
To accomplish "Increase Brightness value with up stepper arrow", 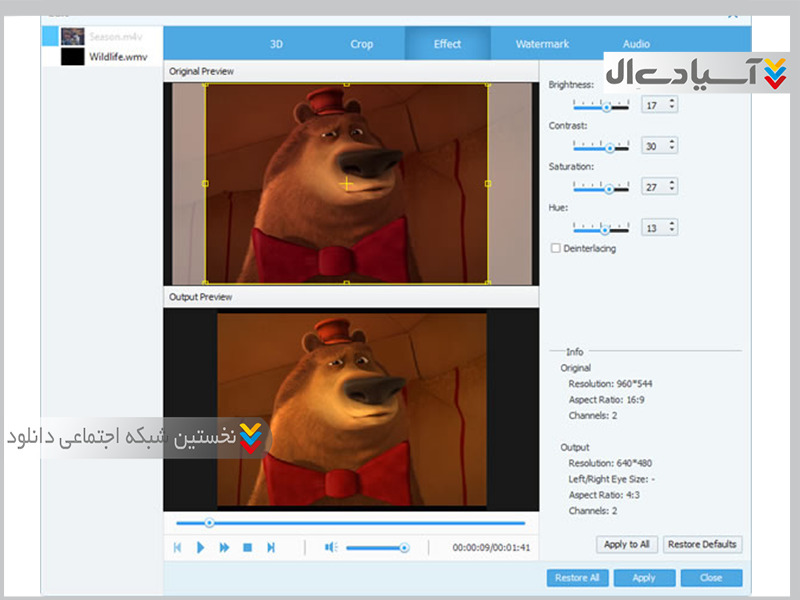I will [x=672, y=101].
